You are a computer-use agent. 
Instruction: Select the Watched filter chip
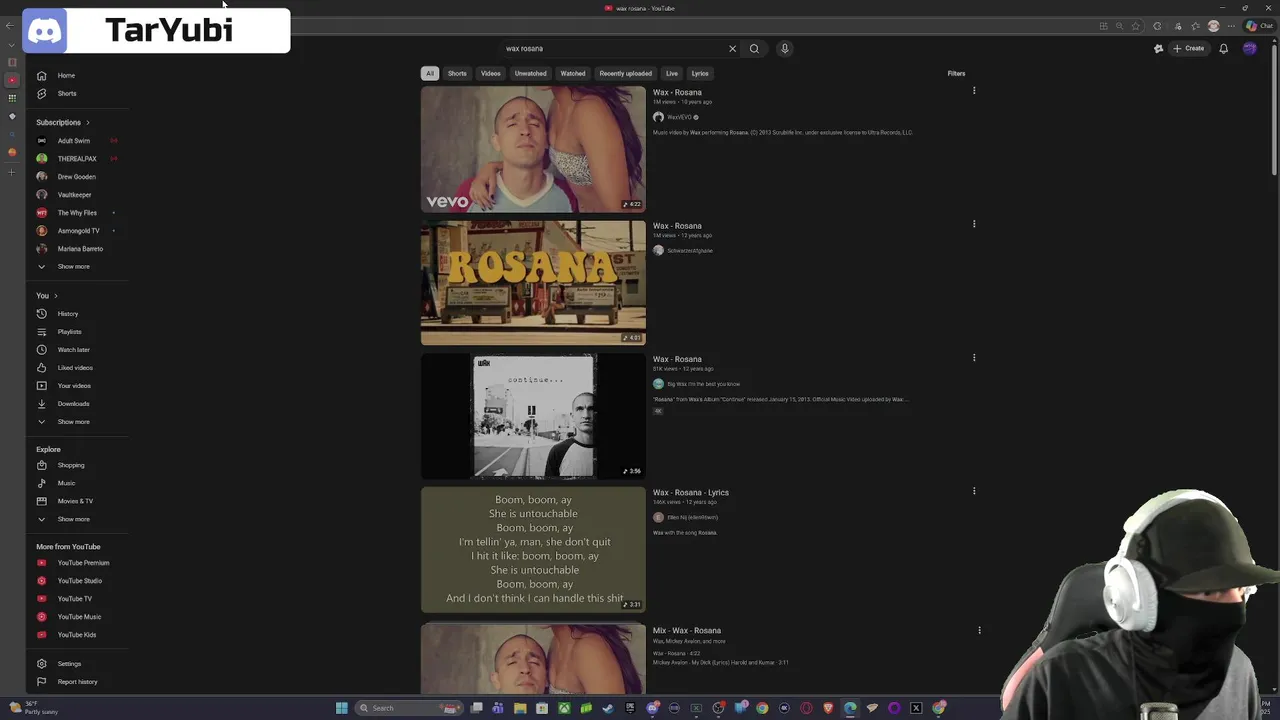[x=573, y=73]
